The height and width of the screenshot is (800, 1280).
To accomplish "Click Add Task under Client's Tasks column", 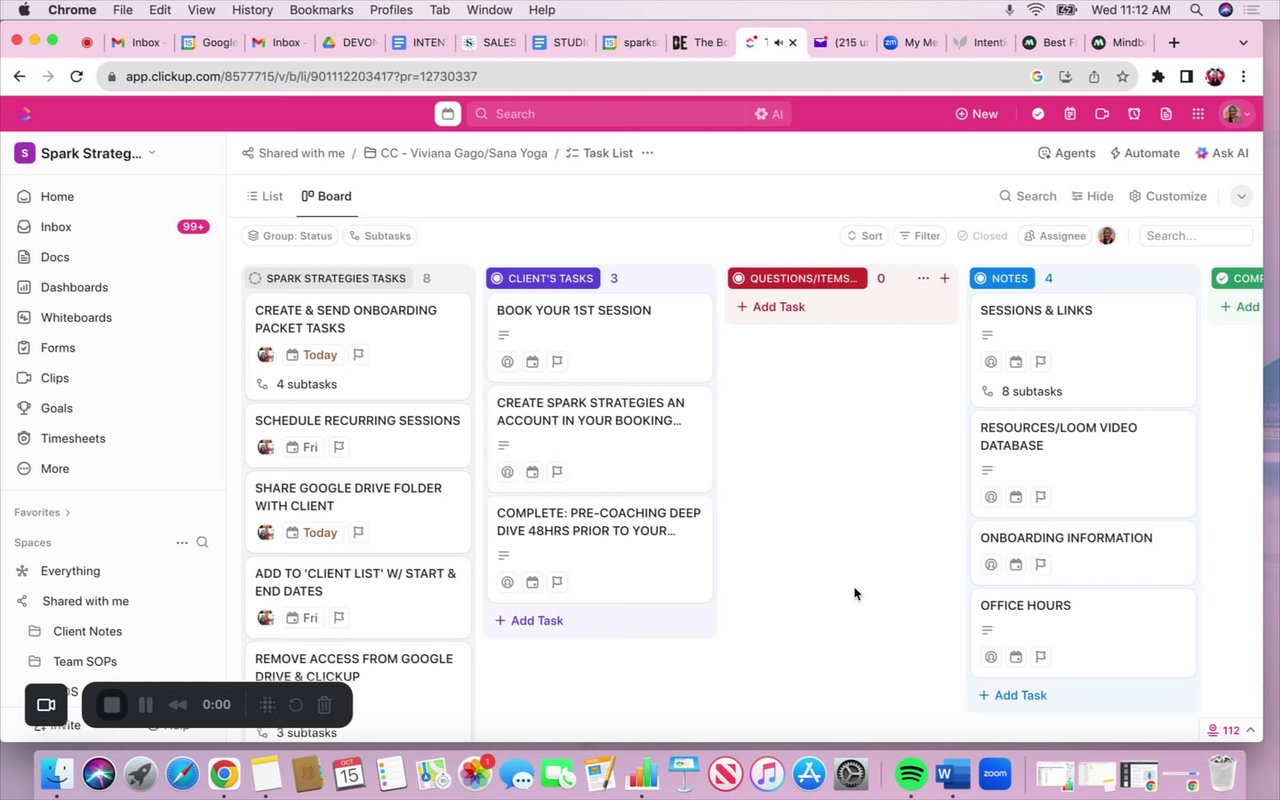I will click(529, 620).
